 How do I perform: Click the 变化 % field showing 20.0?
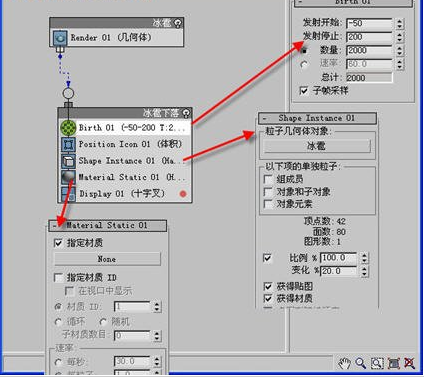click(339, 271)
